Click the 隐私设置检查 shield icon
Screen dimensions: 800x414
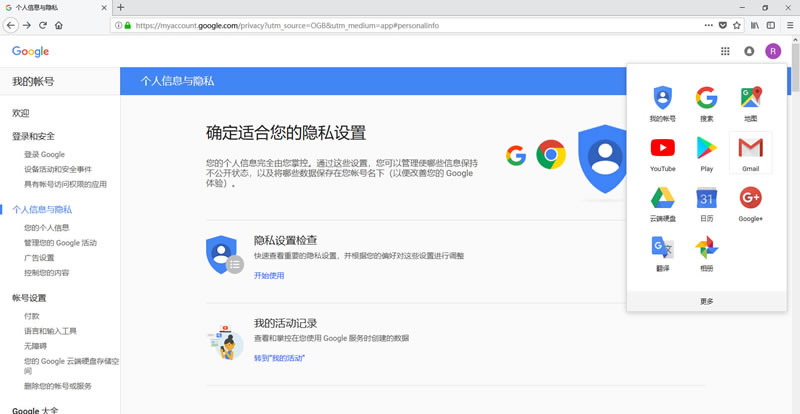224,255
